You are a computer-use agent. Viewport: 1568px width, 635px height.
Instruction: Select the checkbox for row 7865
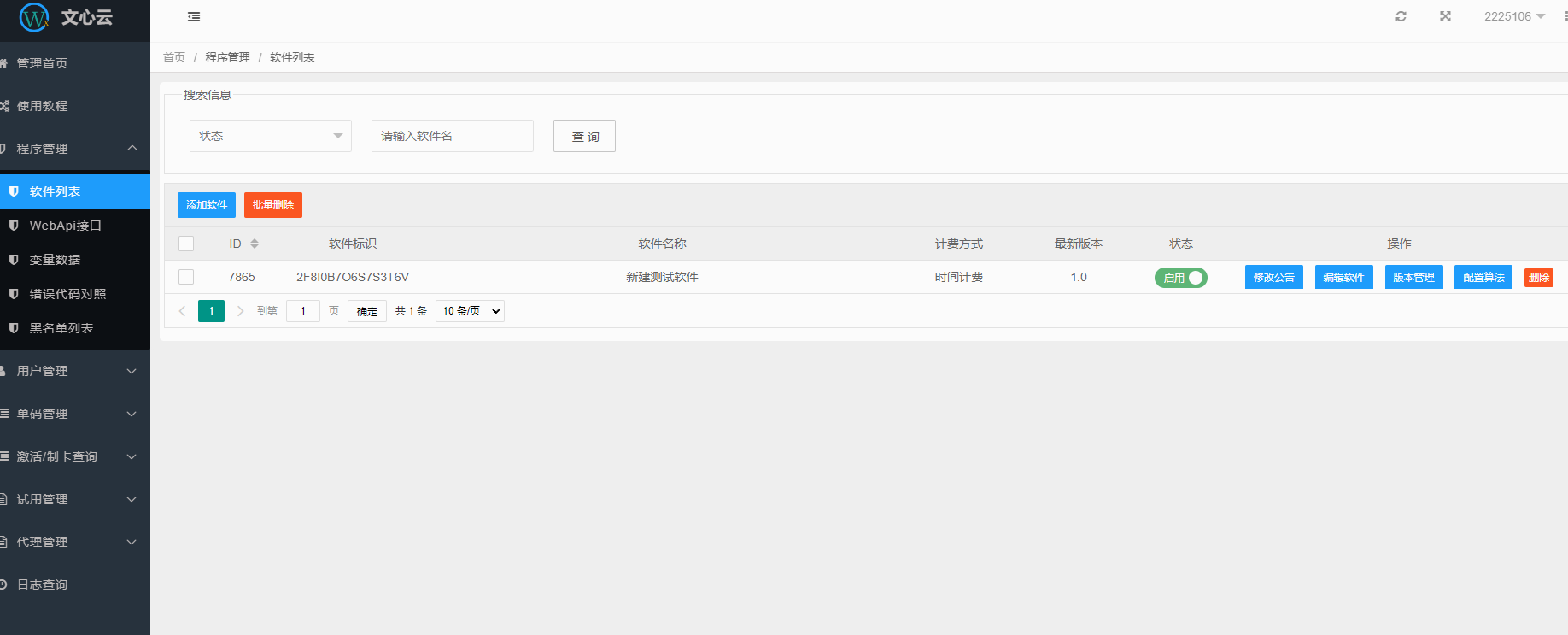(186, 277)
